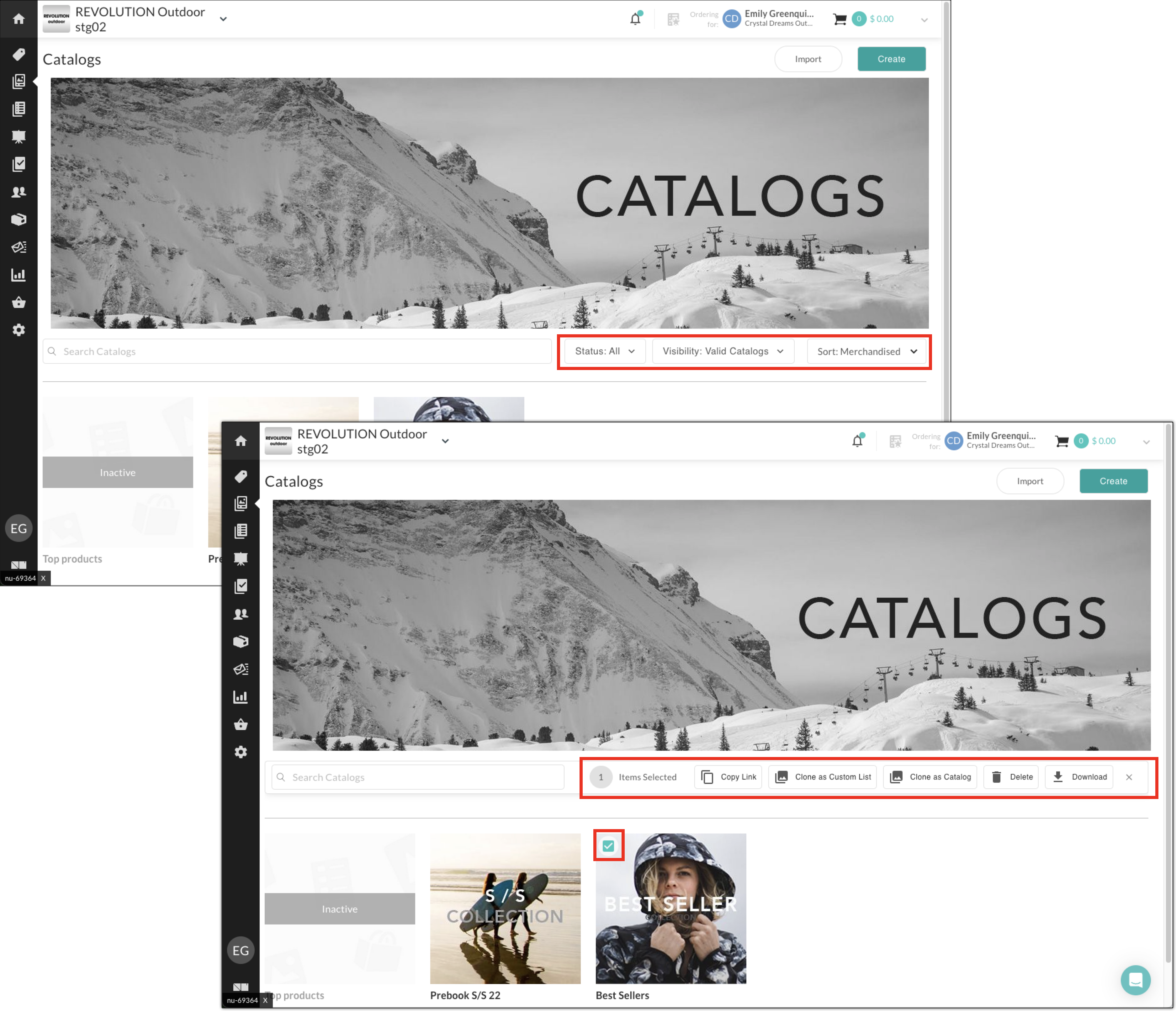
Task: Open the customers icon in top window sidebar
Action: [x=19, y=192]
